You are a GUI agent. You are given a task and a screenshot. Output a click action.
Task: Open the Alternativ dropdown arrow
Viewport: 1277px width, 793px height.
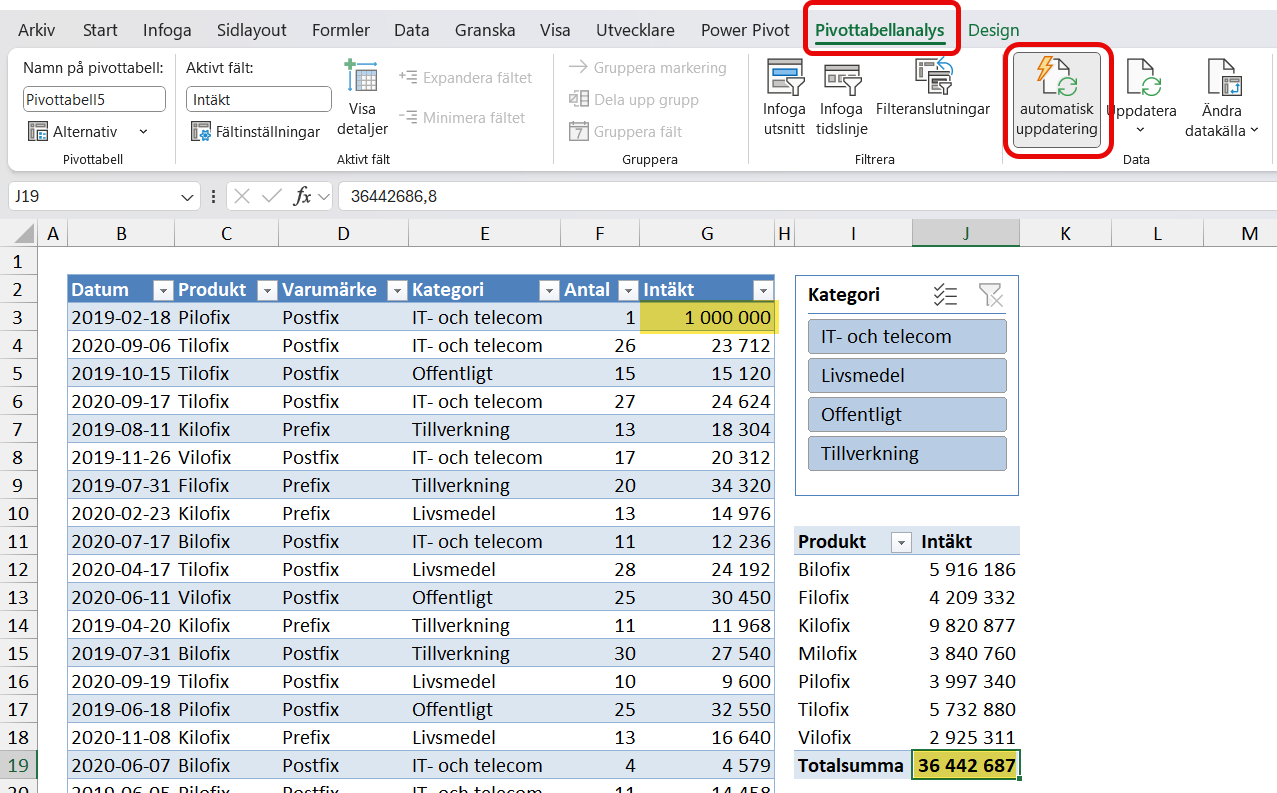142,131
